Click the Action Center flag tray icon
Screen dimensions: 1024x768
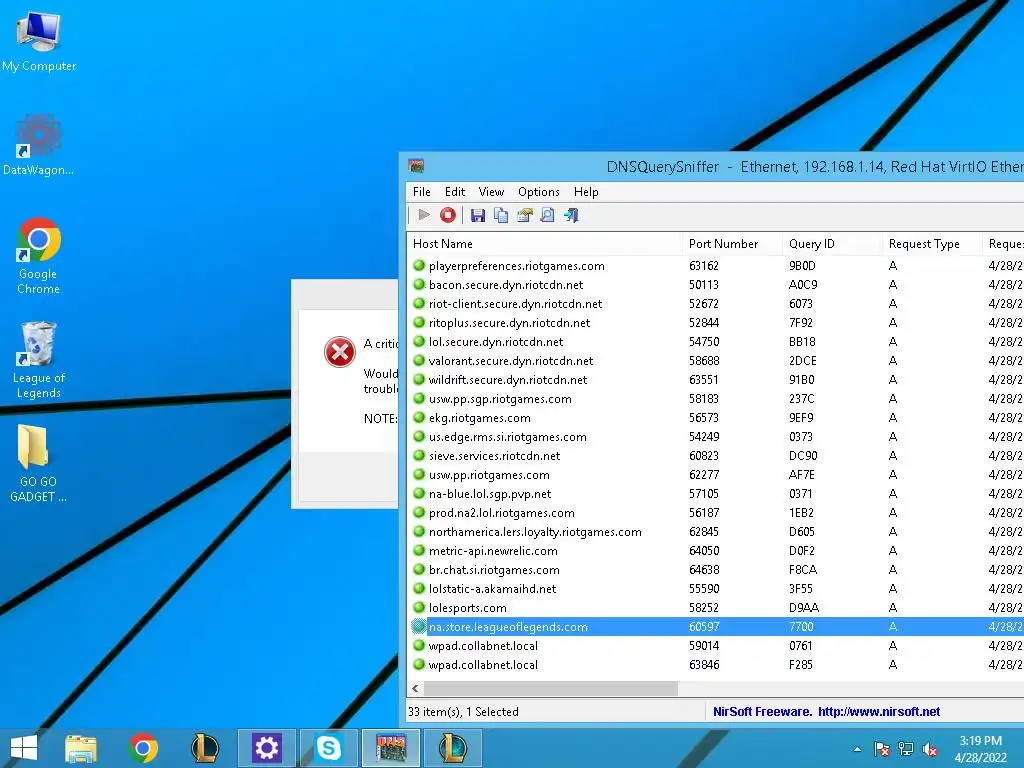pos(882,749)
